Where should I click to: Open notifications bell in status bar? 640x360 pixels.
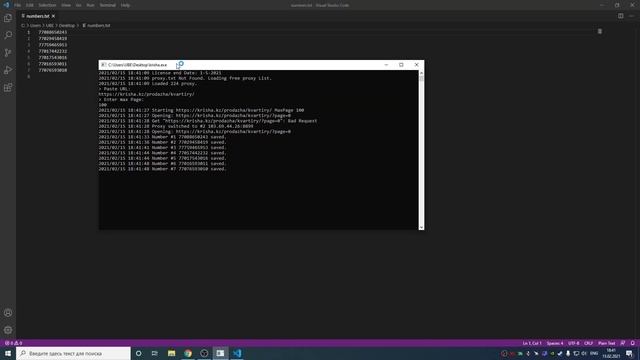coord(633,343)
